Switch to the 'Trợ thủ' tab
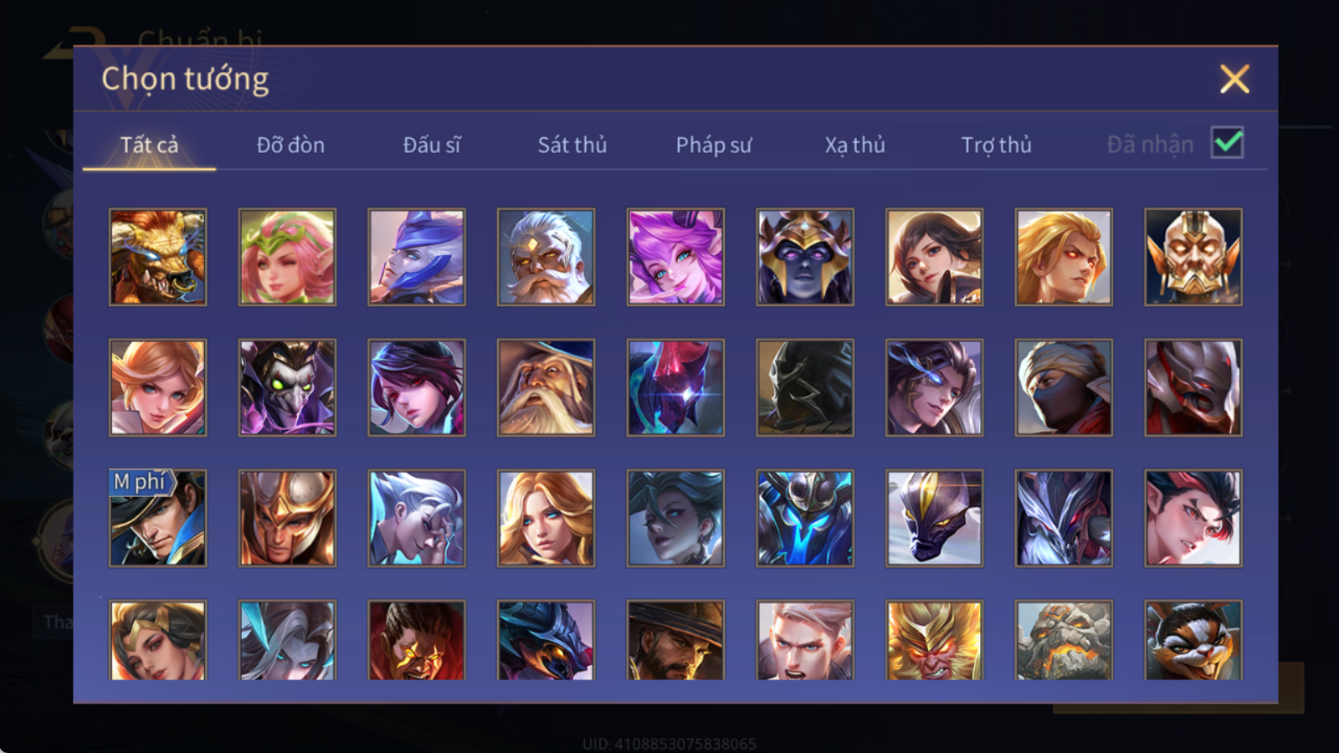1339x753 pixels. (996, 145)
